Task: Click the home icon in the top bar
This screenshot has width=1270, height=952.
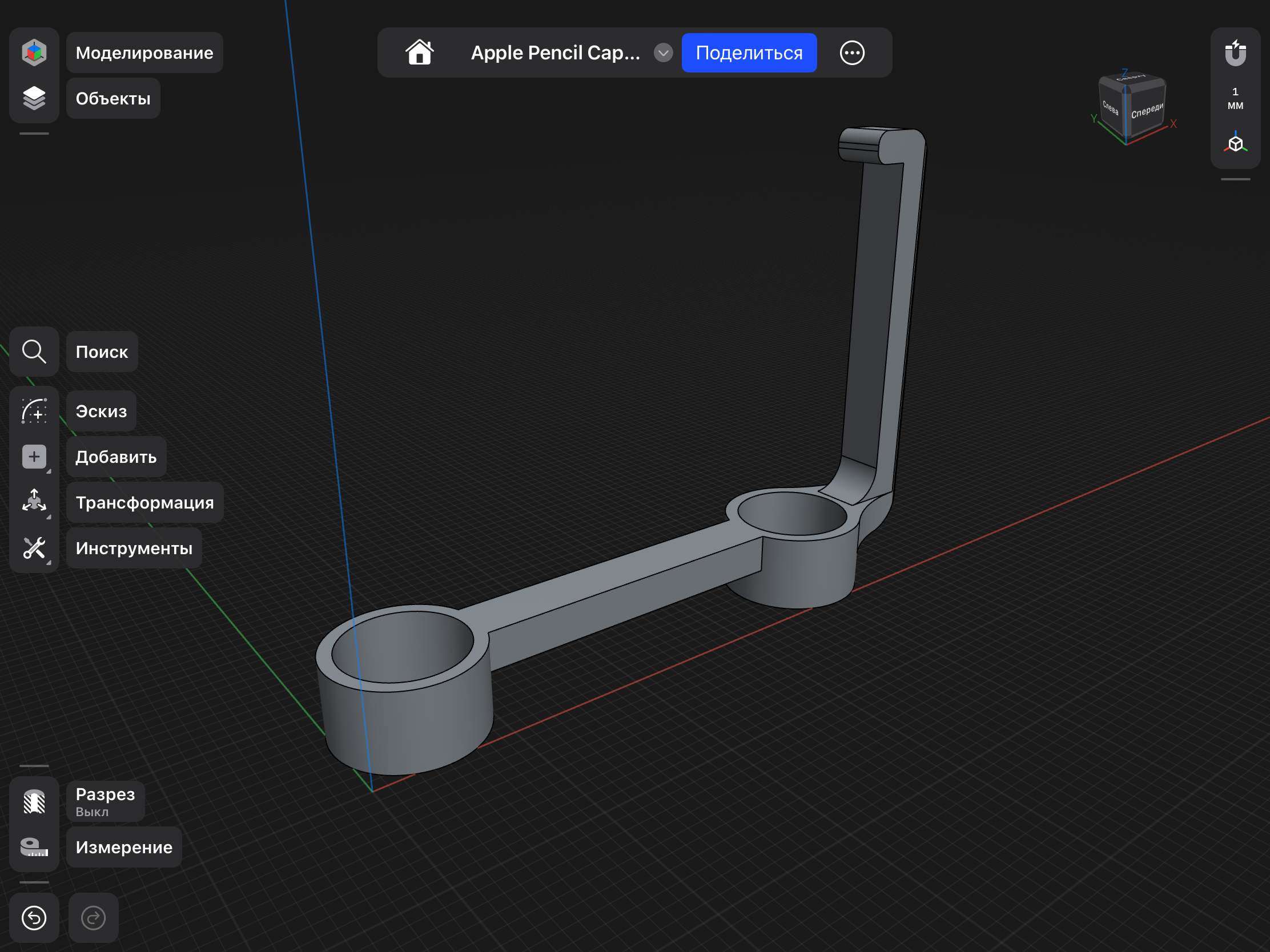Action: coord(420,52)
